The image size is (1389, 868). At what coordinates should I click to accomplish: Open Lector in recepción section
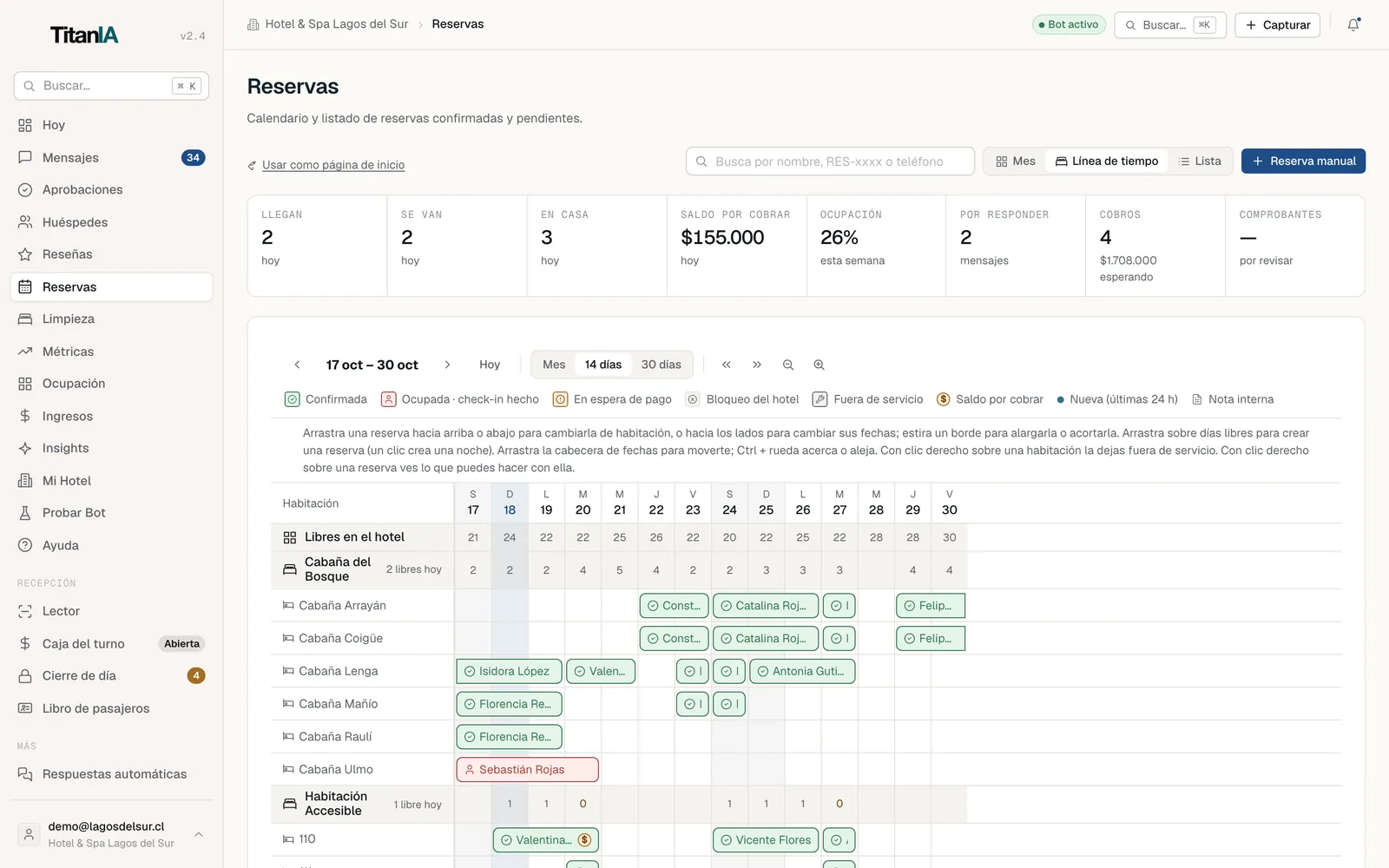point(111,611)
